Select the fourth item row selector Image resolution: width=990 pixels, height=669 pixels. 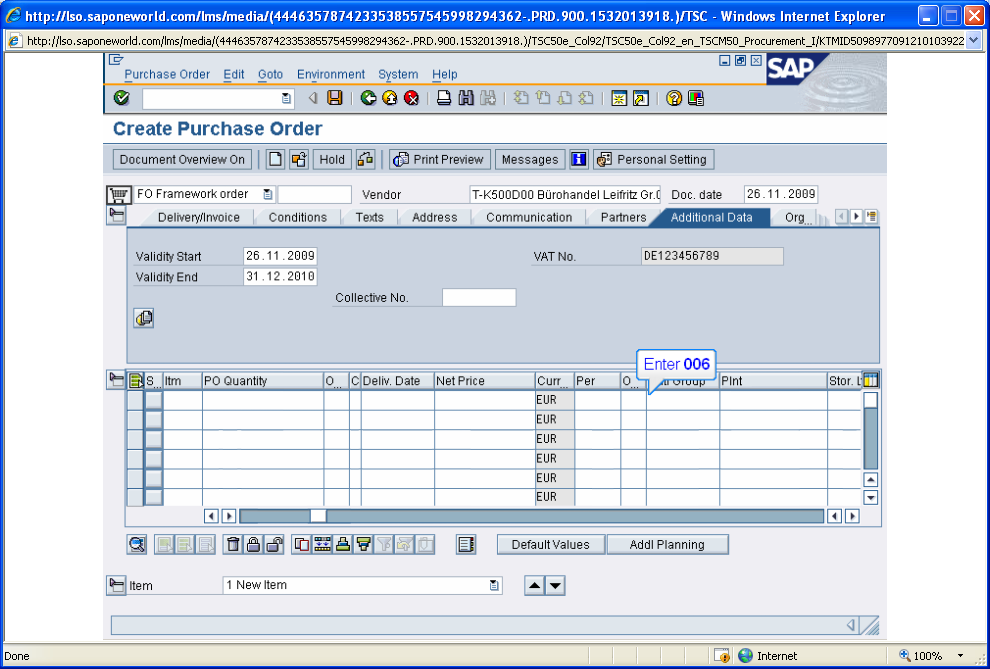pyautogui.click(x=135, y=459)
